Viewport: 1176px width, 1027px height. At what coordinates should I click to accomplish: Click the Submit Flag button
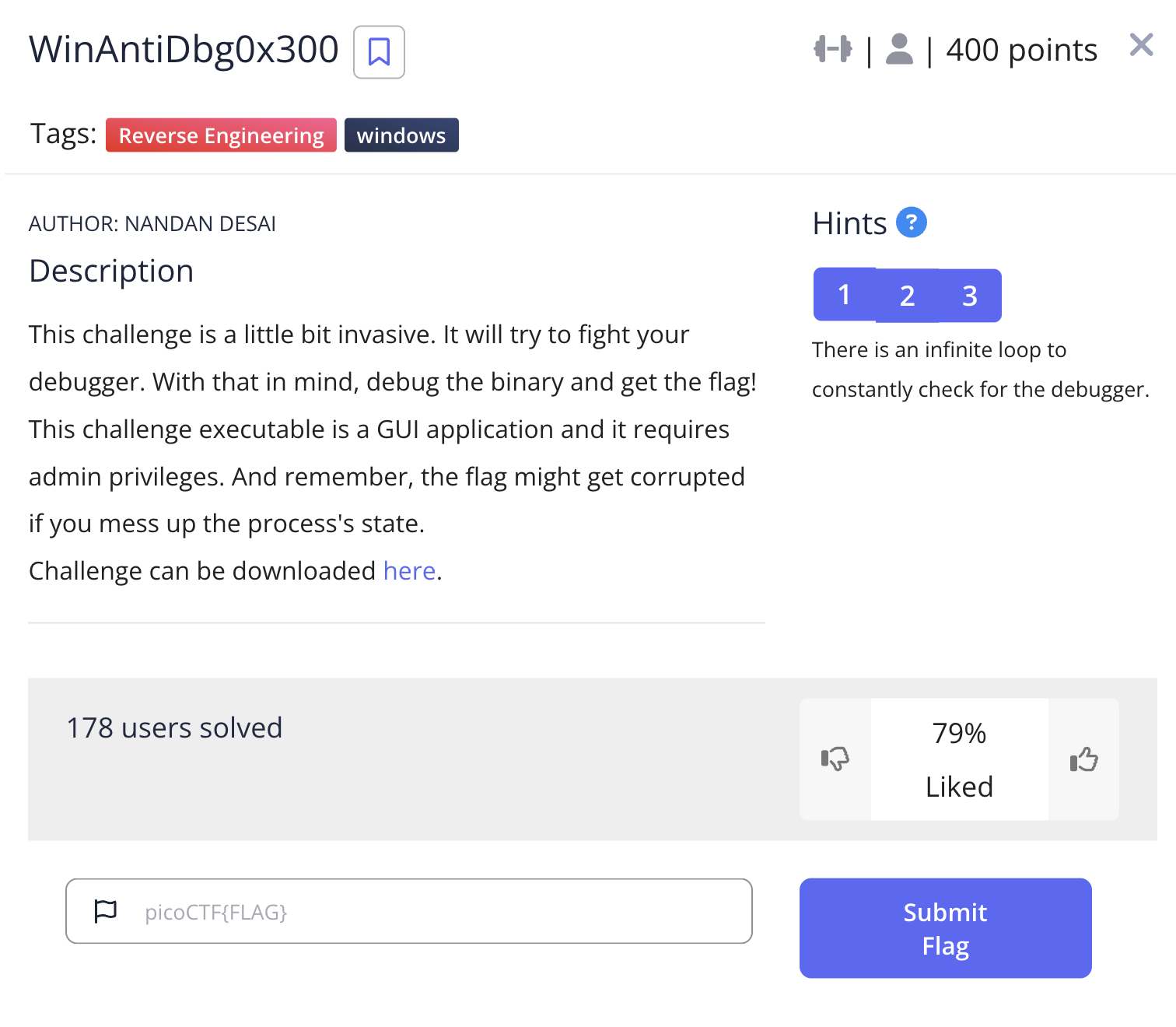point(946,928)
